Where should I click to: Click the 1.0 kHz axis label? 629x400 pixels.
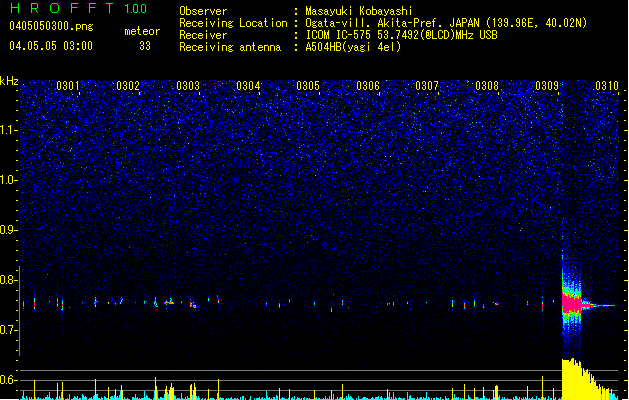[9, 180]
